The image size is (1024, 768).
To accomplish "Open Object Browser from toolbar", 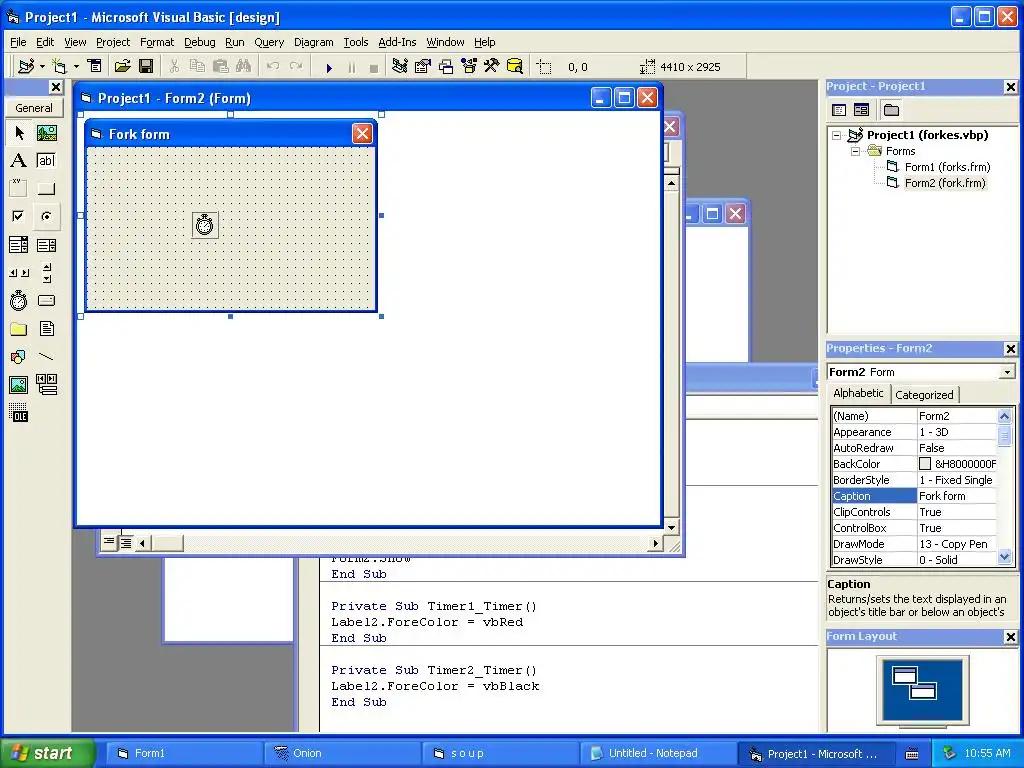I will point(469,67).
